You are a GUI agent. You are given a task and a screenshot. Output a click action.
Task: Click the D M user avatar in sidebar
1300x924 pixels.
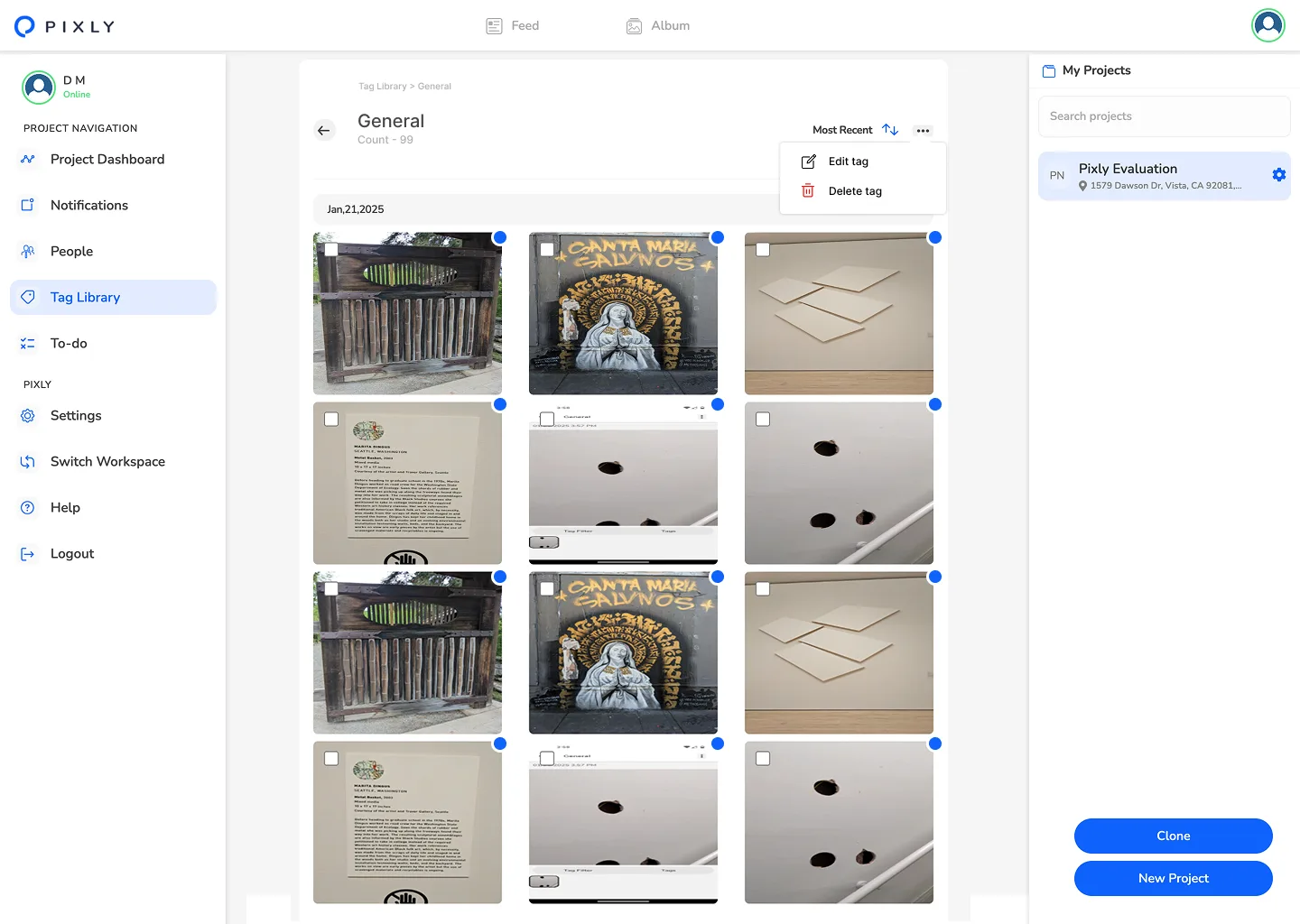tap(39, 88)
